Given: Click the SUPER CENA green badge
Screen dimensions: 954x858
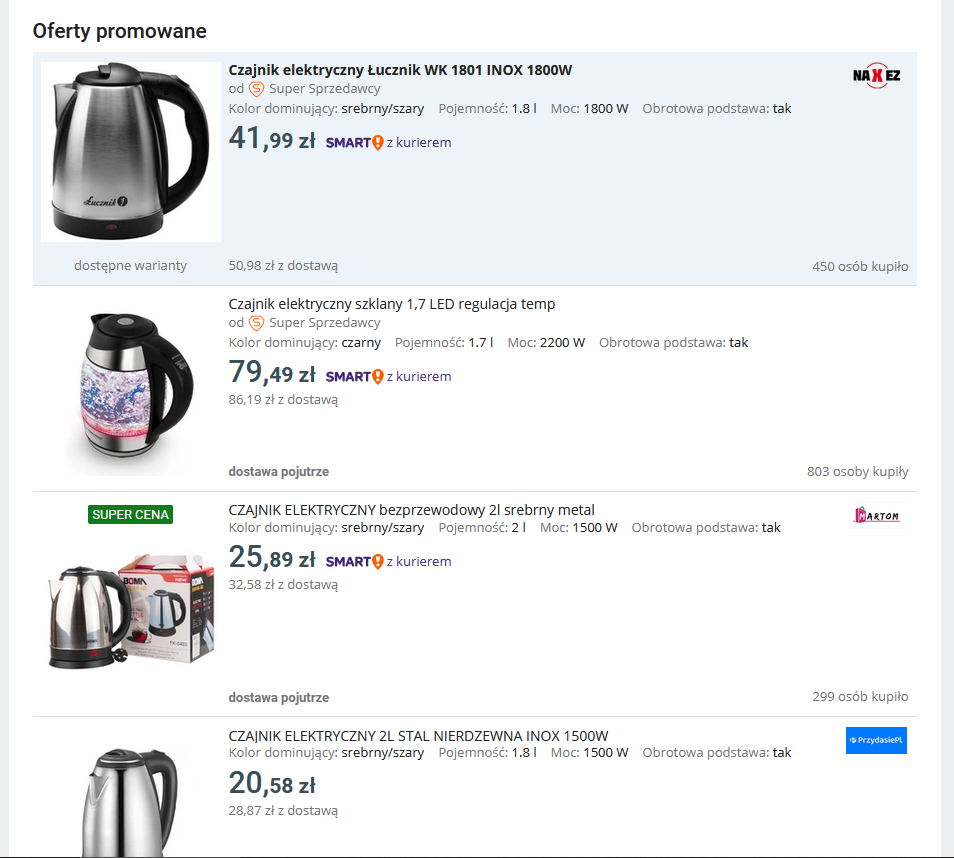Looking at the screenshot, I should pos(131,515).
